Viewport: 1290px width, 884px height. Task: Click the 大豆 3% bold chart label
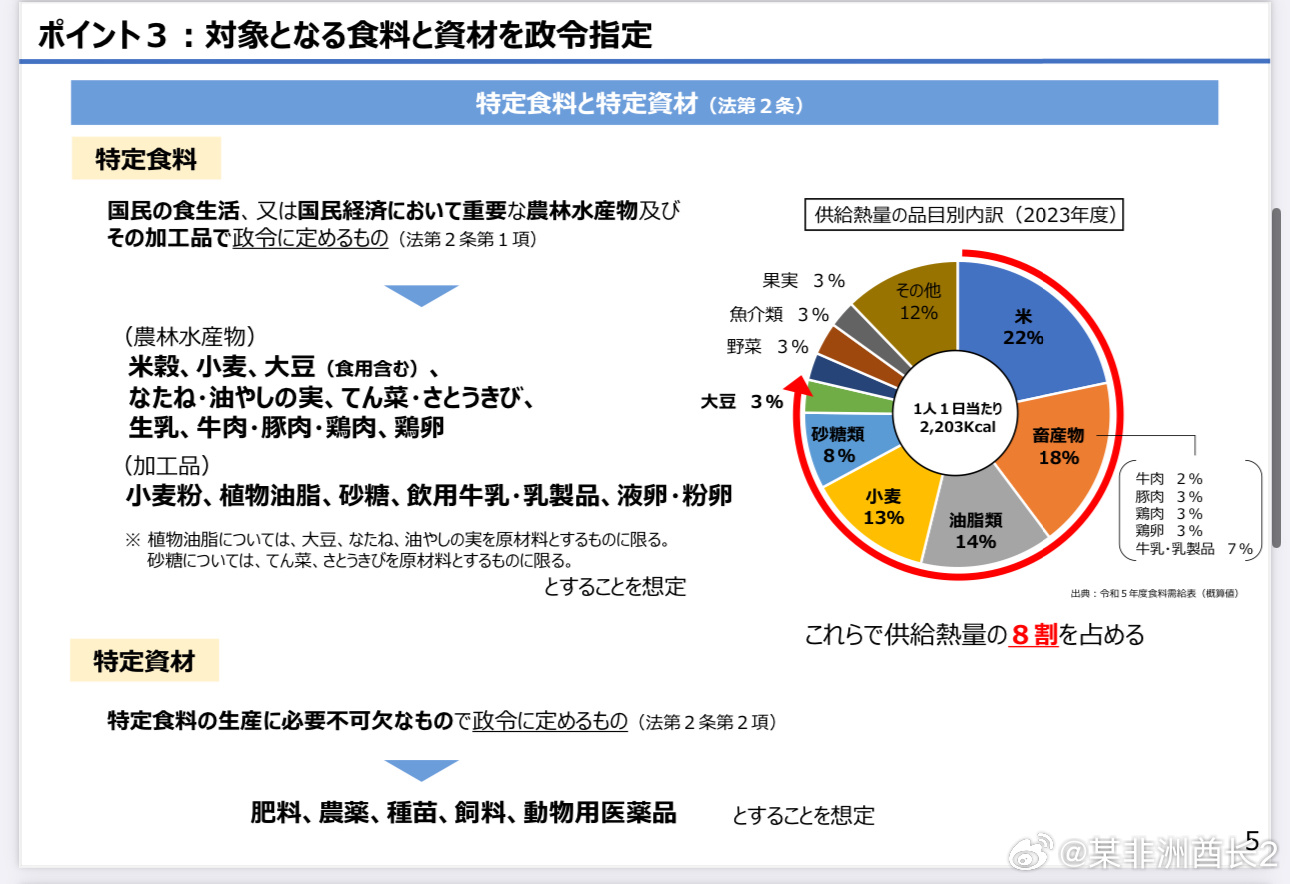coord(741,401)
